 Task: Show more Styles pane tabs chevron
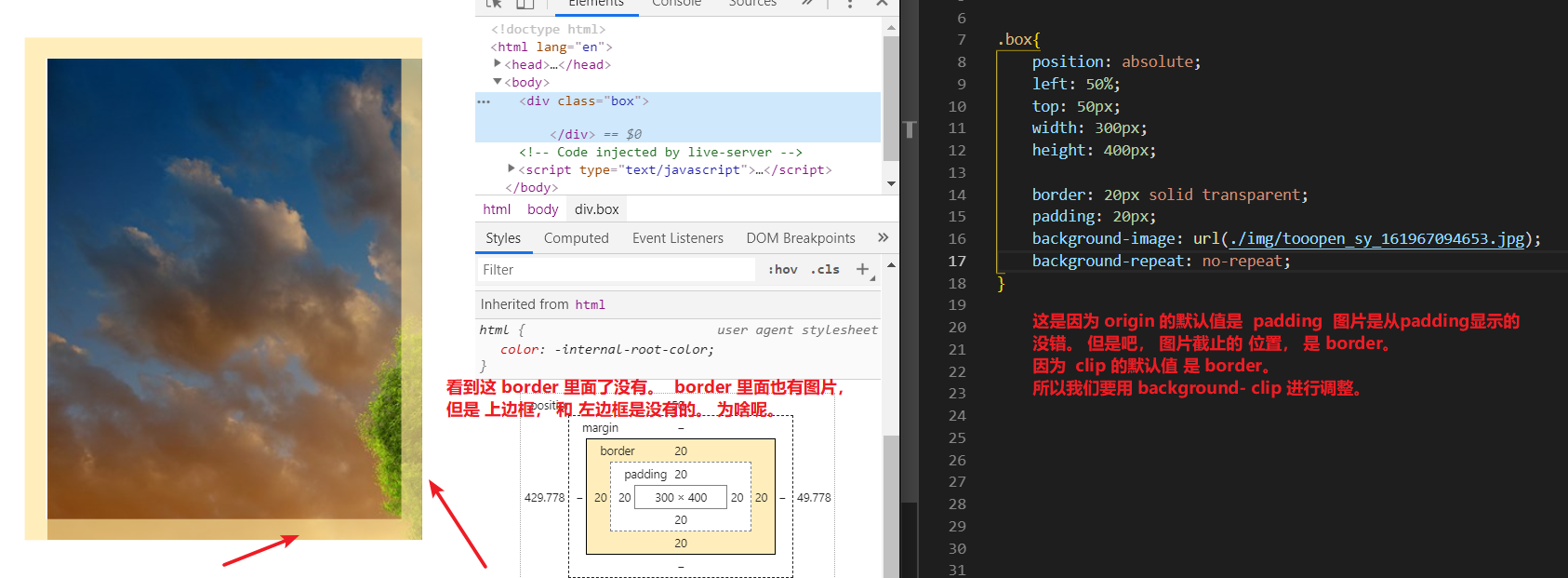pyautogui.click(x=883, y=238)
